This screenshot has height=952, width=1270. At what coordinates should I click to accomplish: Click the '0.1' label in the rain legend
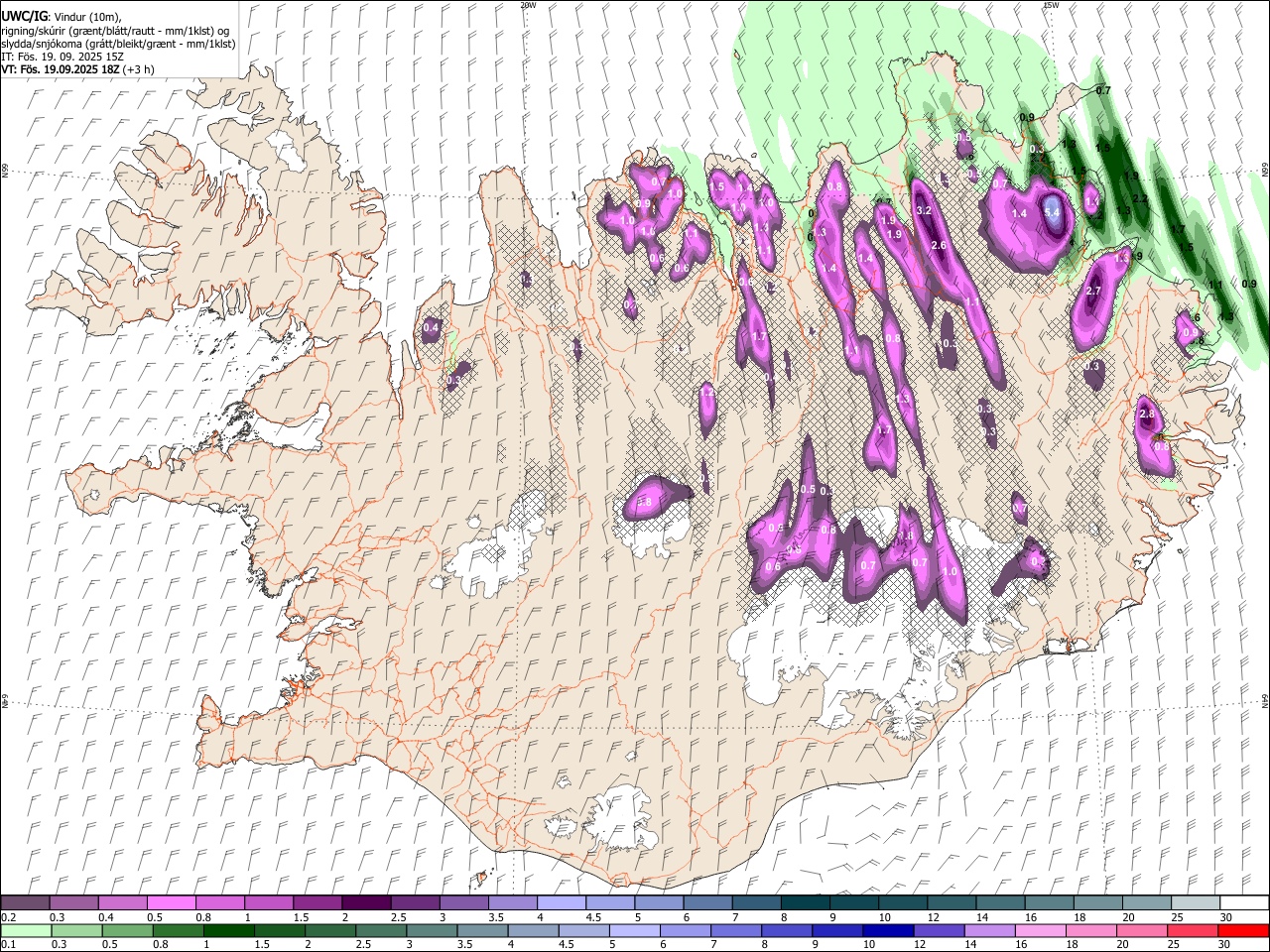pyautogui.click(x=9, y=945)
